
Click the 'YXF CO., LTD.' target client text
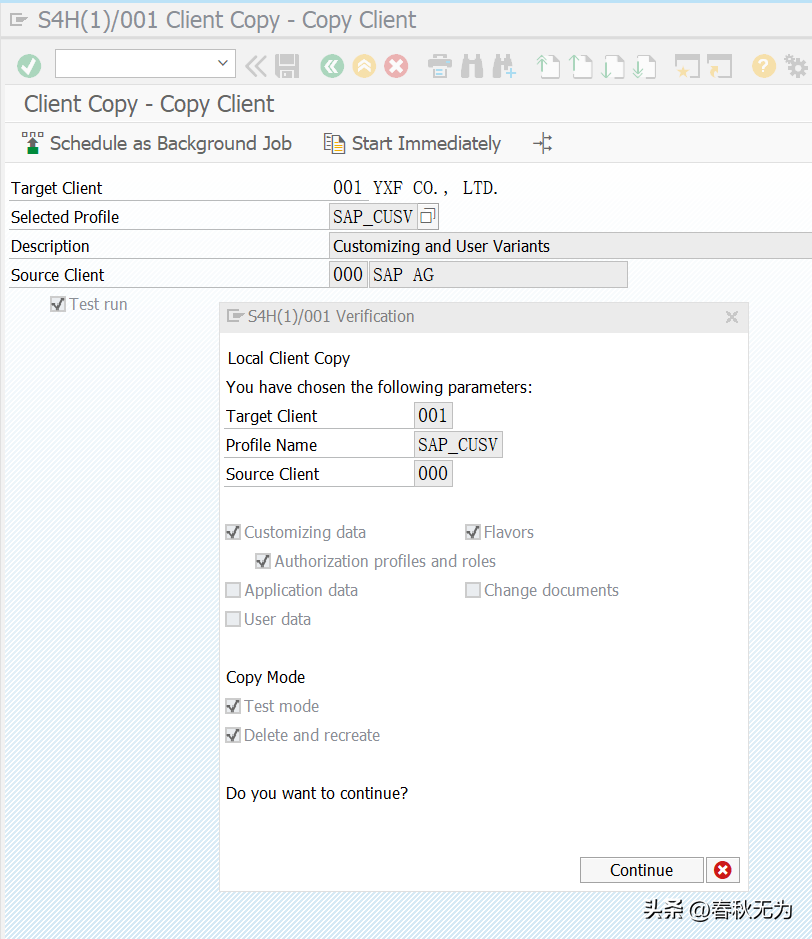(x=435, y=188)
